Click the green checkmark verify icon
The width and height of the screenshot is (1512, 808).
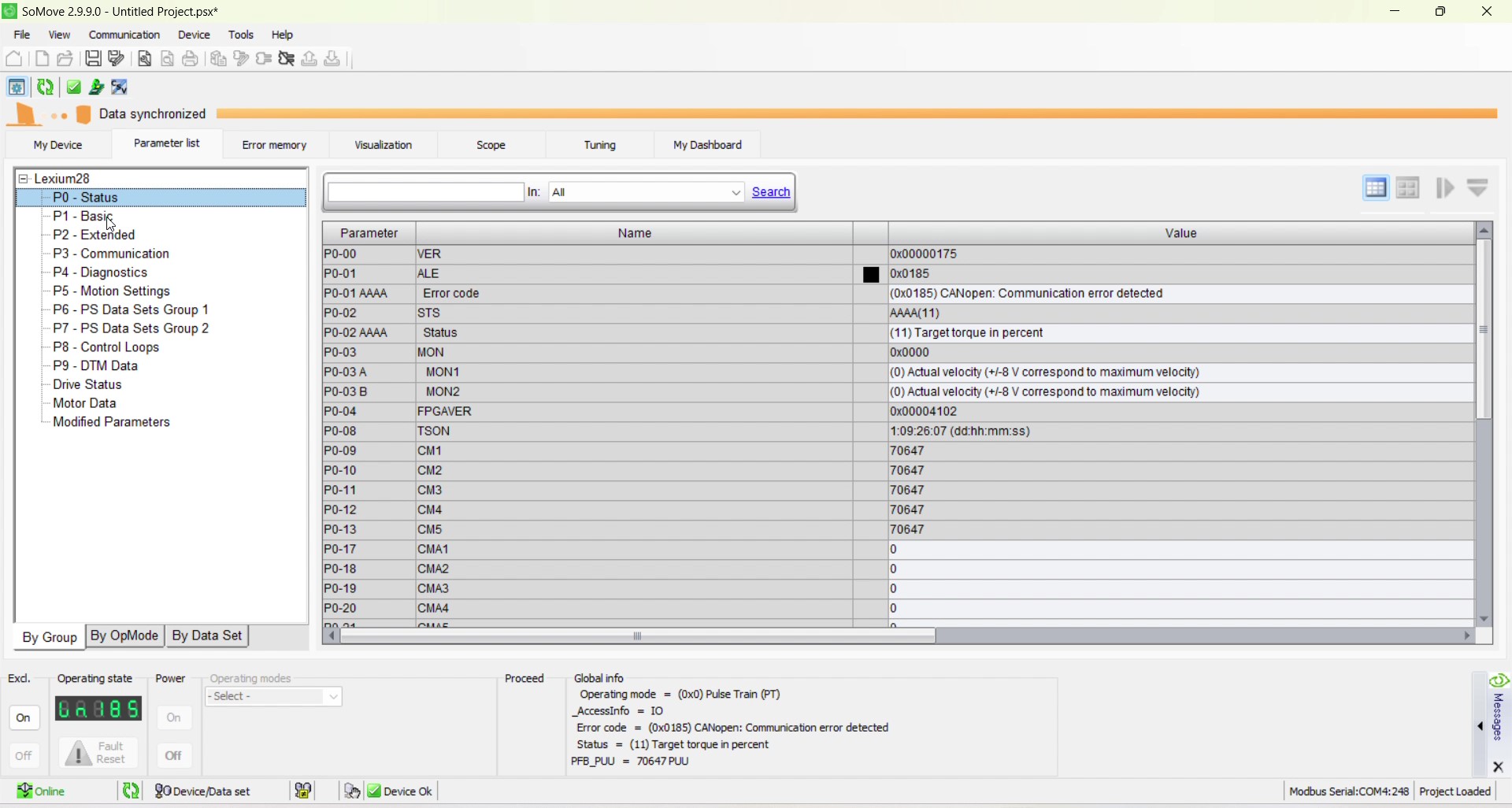coord(73,87)
